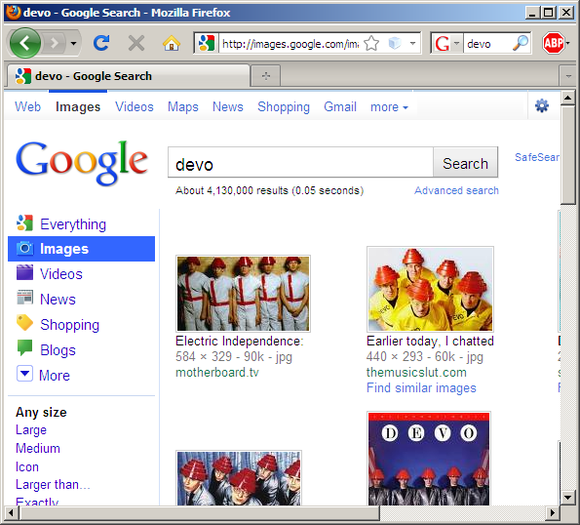Click the horizontal scrollbar at the bottom
Viewport: 580px width, 525px height.
pos(200,513)
